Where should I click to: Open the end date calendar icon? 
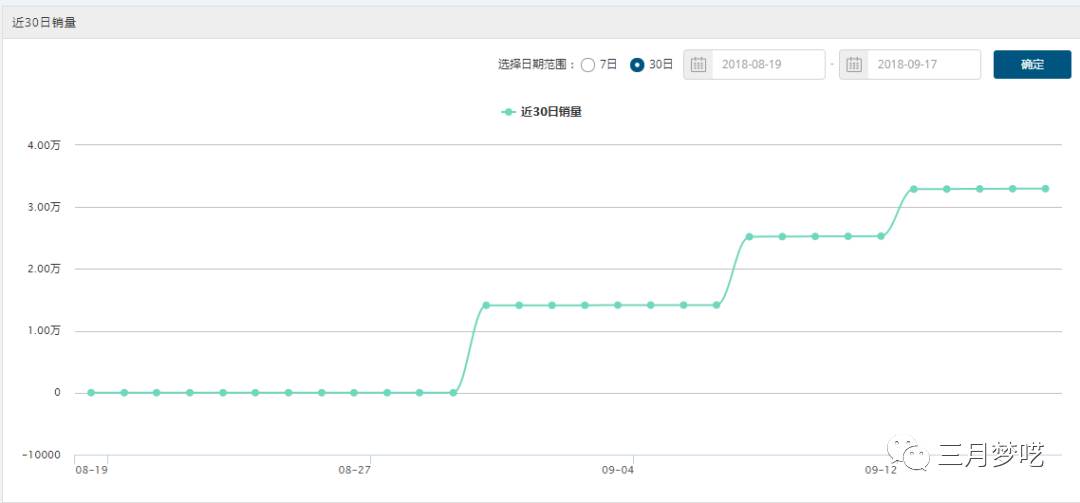853,65
